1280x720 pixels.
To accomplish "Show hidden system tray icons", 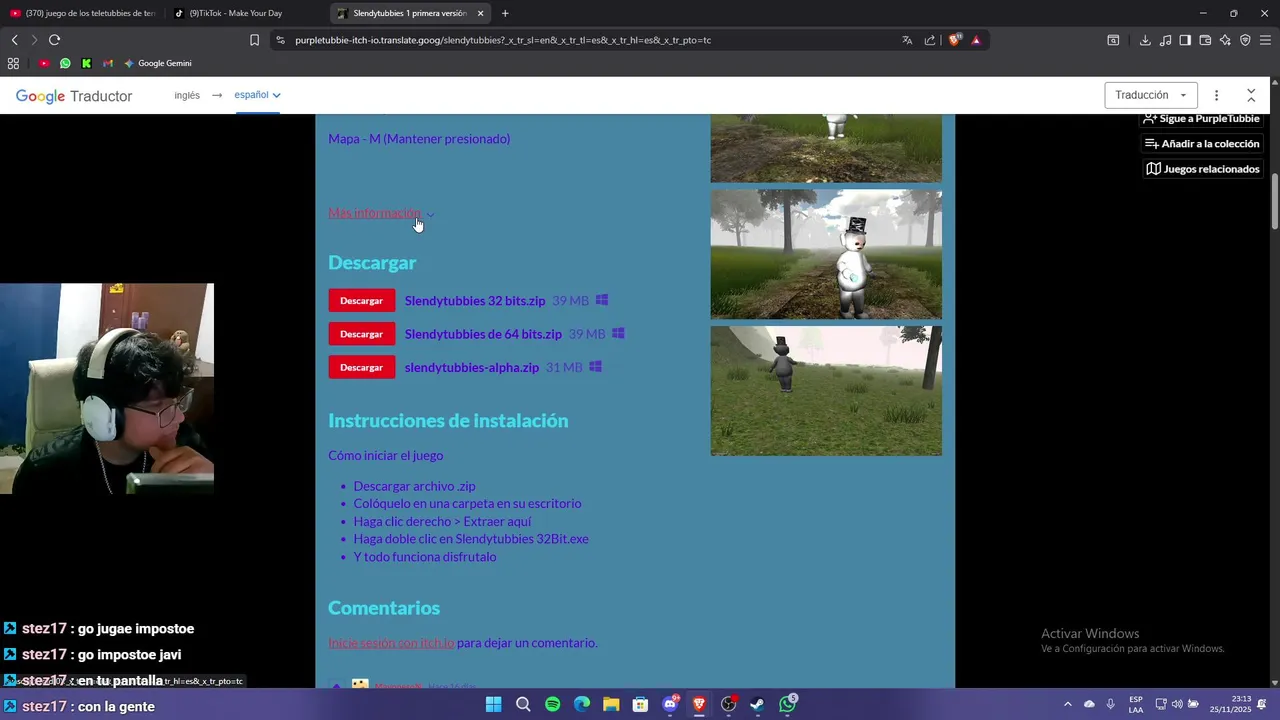I will pos(1067,704).
